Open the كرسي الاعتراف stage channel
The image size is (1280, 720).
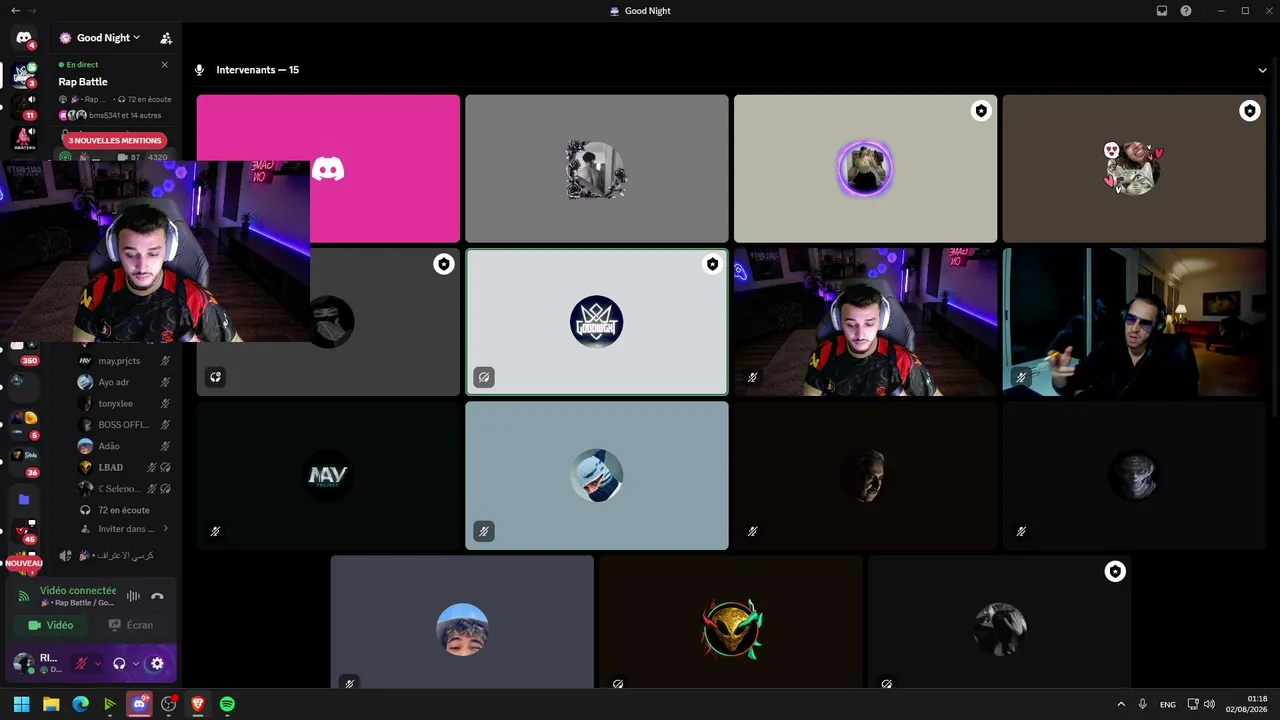[x=115, y=555]
